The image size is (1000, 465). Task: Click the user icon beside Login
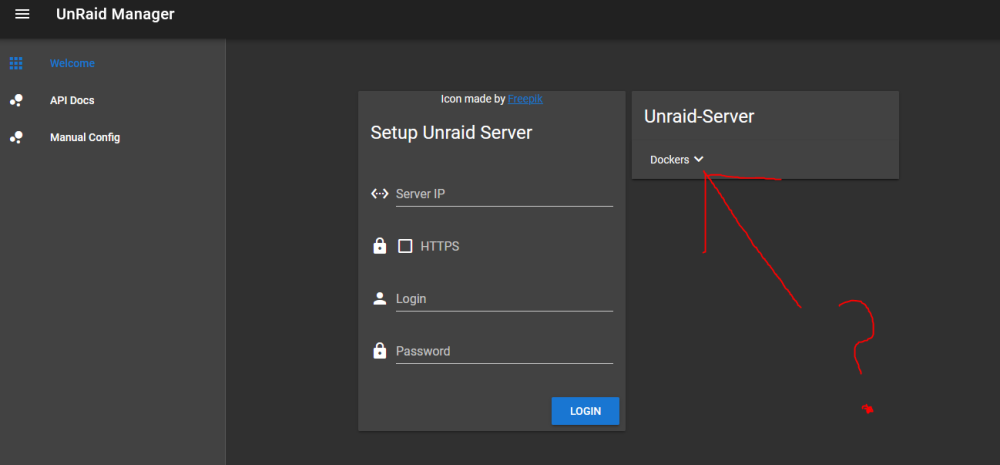pyautogui.click(x=379, y=299)
